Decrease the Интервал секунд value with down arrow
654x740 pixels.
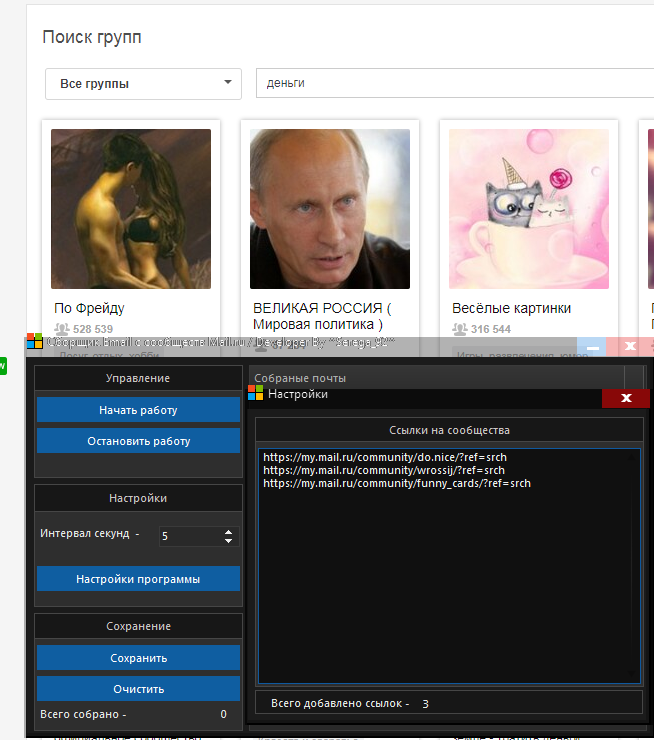[228, 540]
